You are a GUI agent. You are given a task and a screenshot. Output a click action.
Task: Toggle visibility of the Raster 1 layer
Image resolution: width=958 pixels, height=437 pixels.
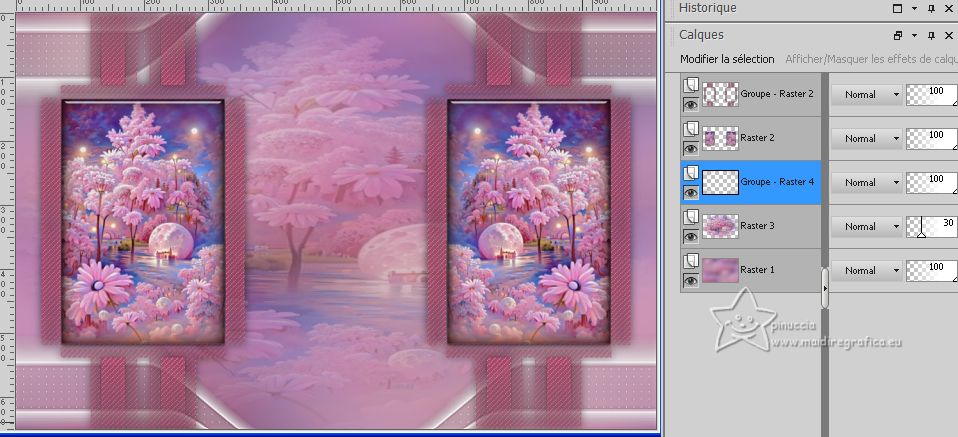coord(690,281)
